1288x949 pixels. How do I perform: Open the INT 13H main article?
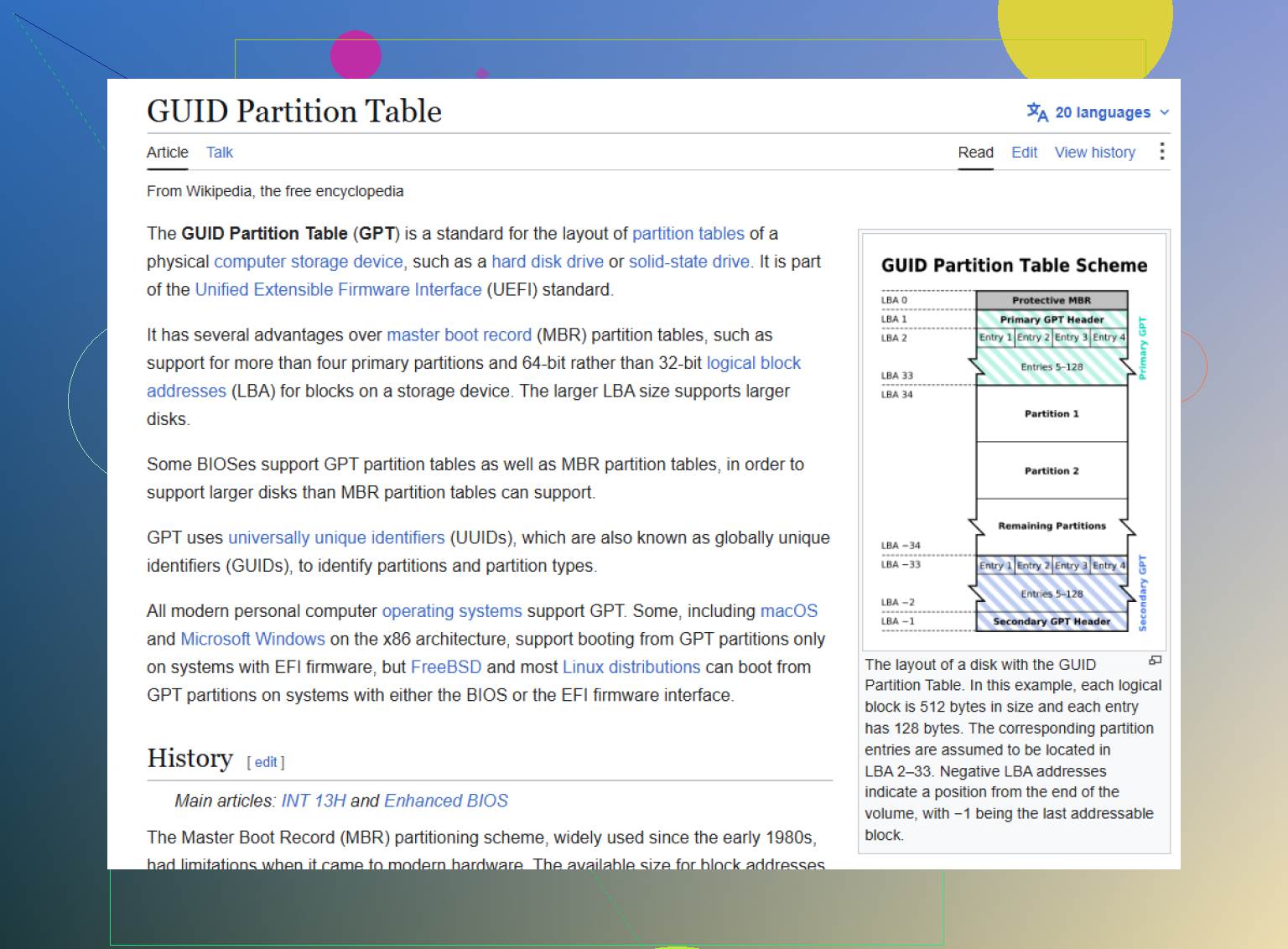pos(313,801)
